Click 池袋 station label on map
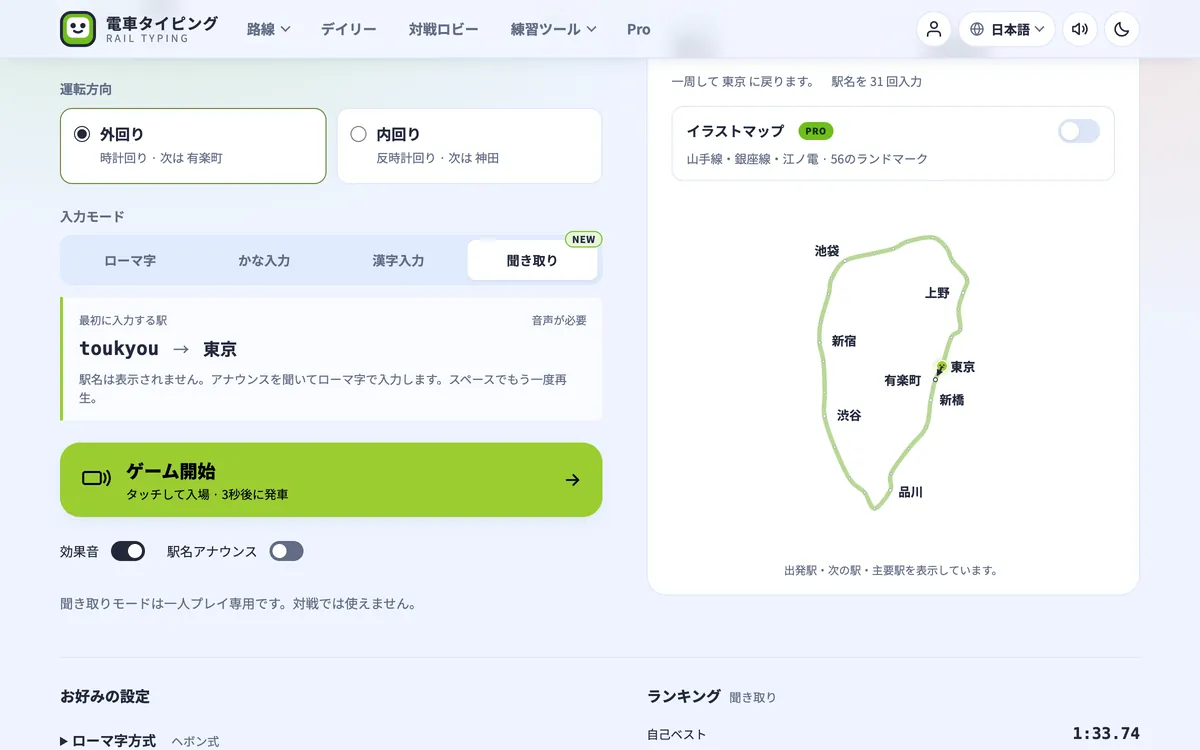The height and width of the screenshot is (750, 1200). point(827,251)
